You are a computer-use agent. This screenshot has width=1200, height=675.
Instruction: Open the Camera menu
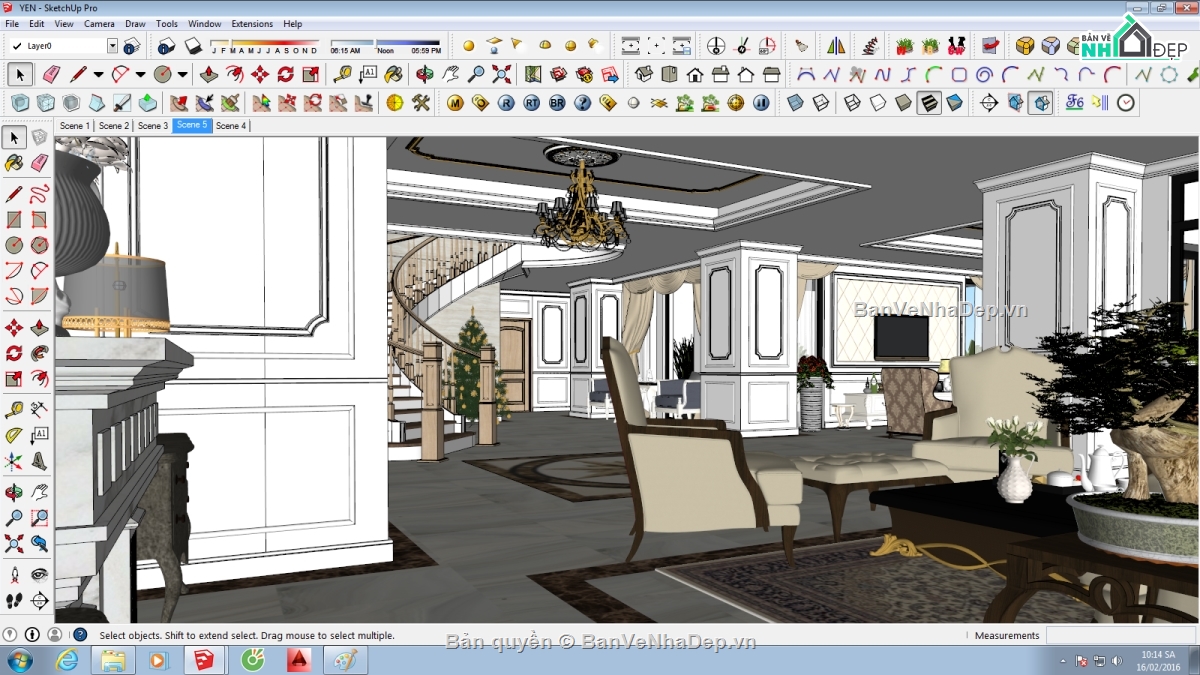100,23
